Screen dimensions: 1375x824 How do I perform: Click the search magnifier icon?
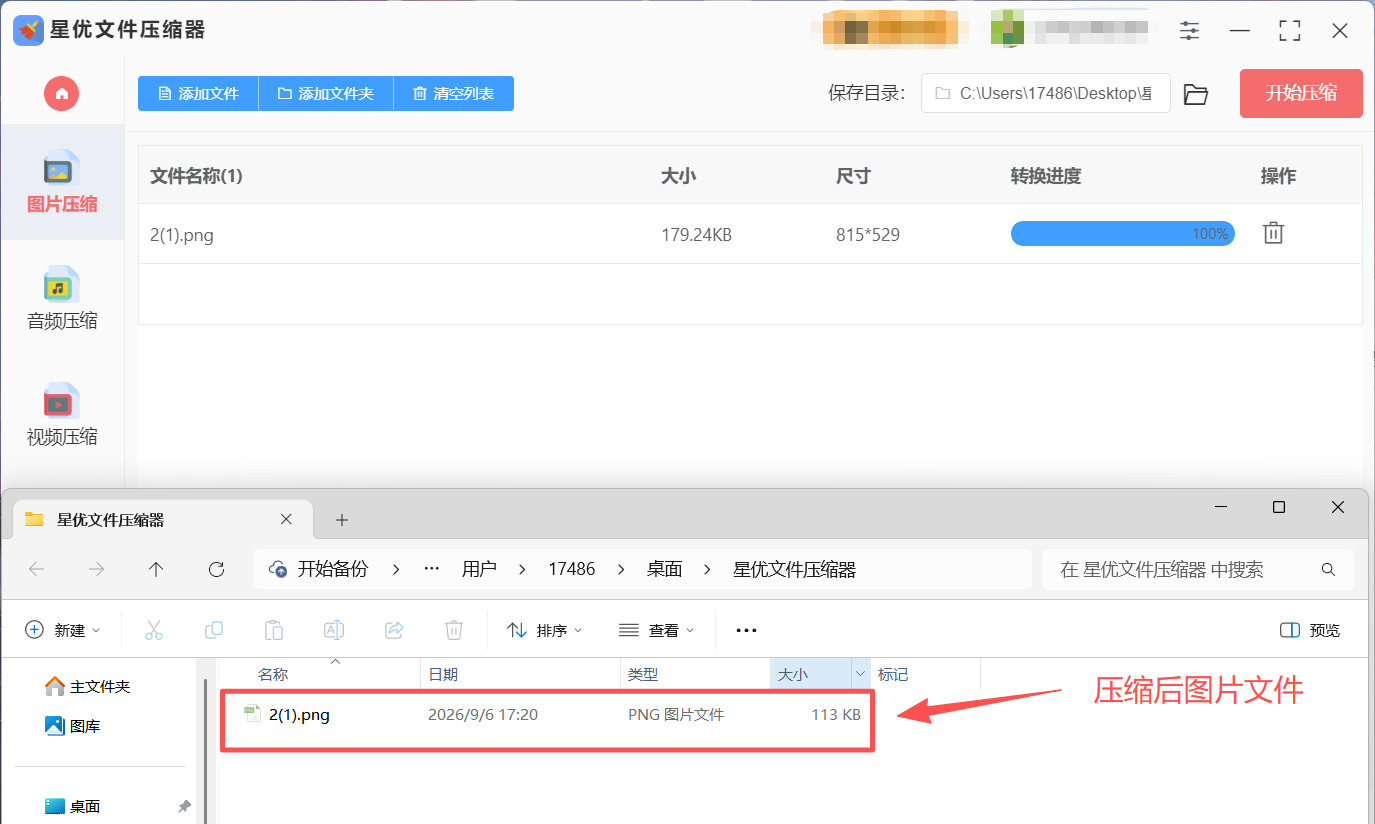[x=1328, y=570]
